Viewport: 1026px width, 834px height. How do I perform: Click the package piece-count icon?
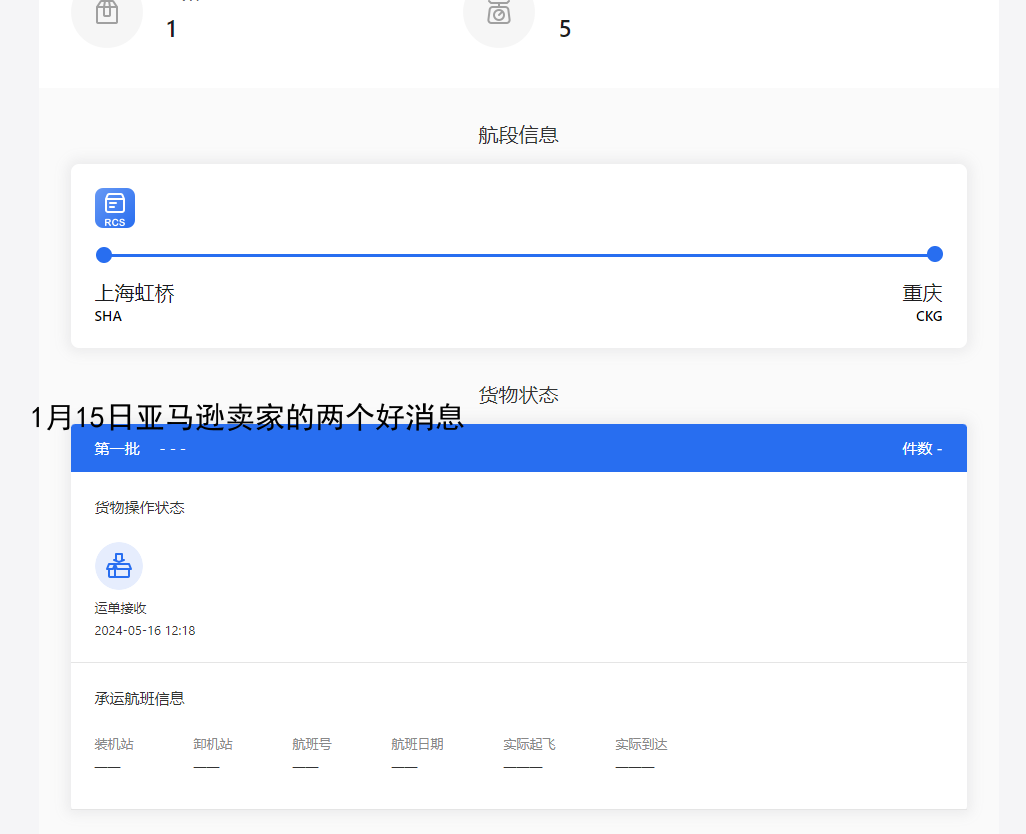point(107,13)
